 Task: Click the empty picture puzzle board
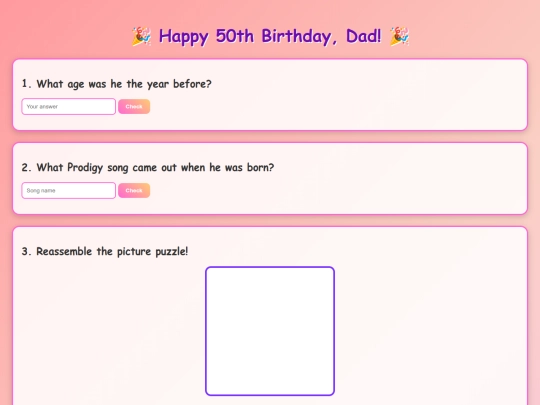[x=270, y=331]
